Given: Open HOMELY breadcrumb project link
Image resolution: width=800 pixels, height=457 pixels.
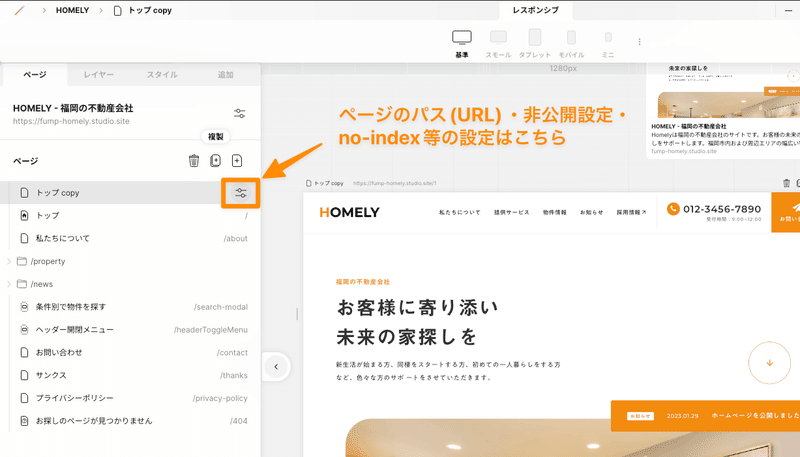Looking at the screenshot, I should (72, 10).
